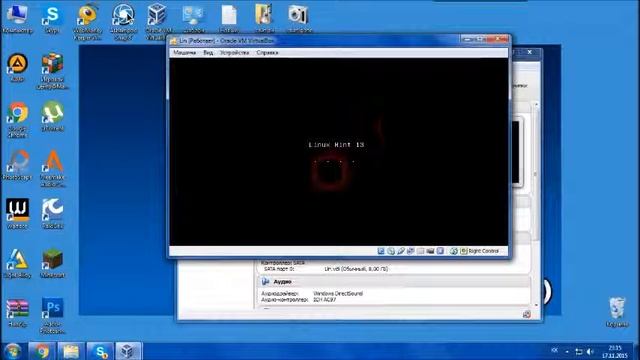This screenshot has width=640, height=360.
Task: Click the keyboard language indicator in the tray
Action: coord(554,350)
